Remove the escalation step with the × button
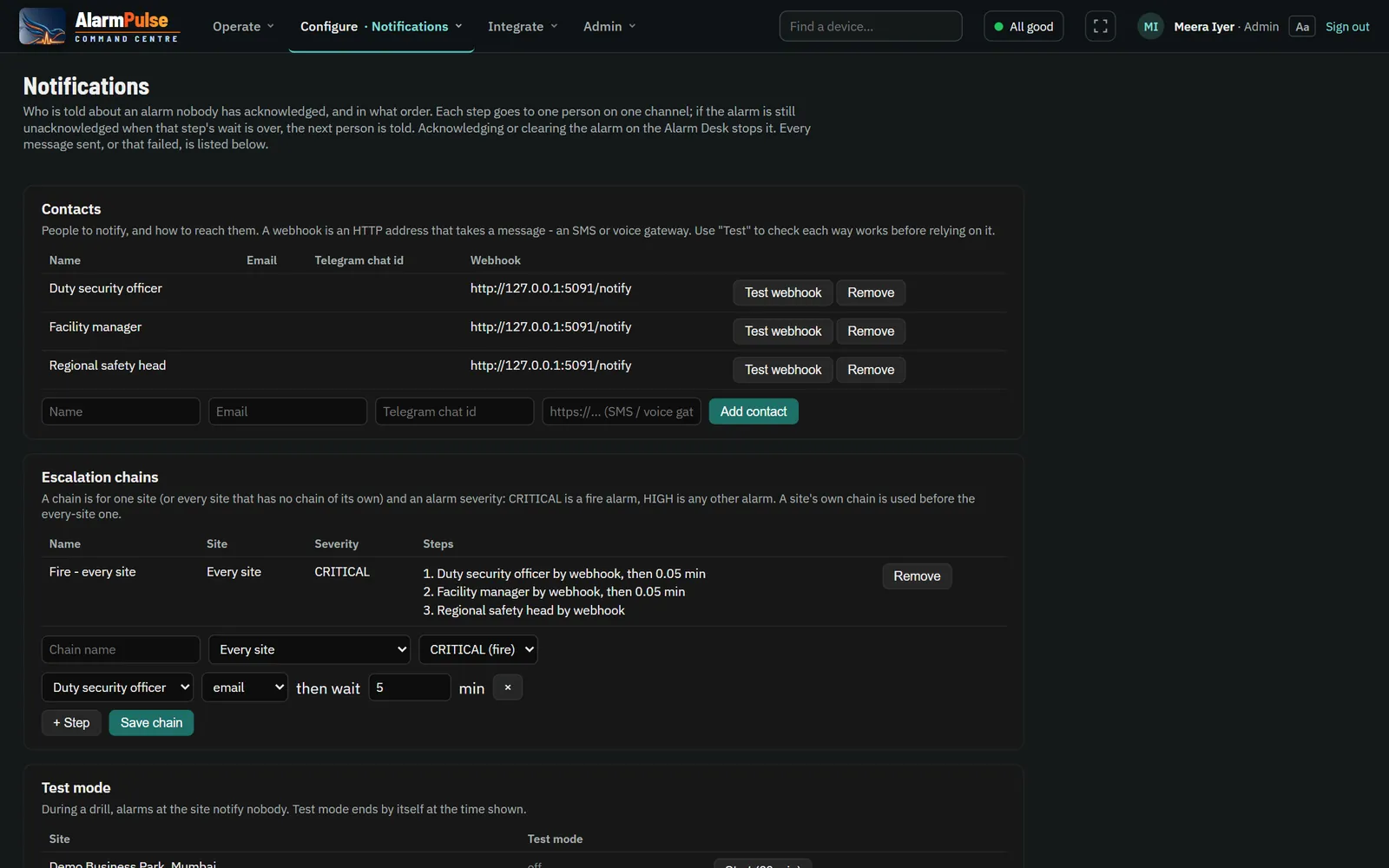 pos(508,687)
